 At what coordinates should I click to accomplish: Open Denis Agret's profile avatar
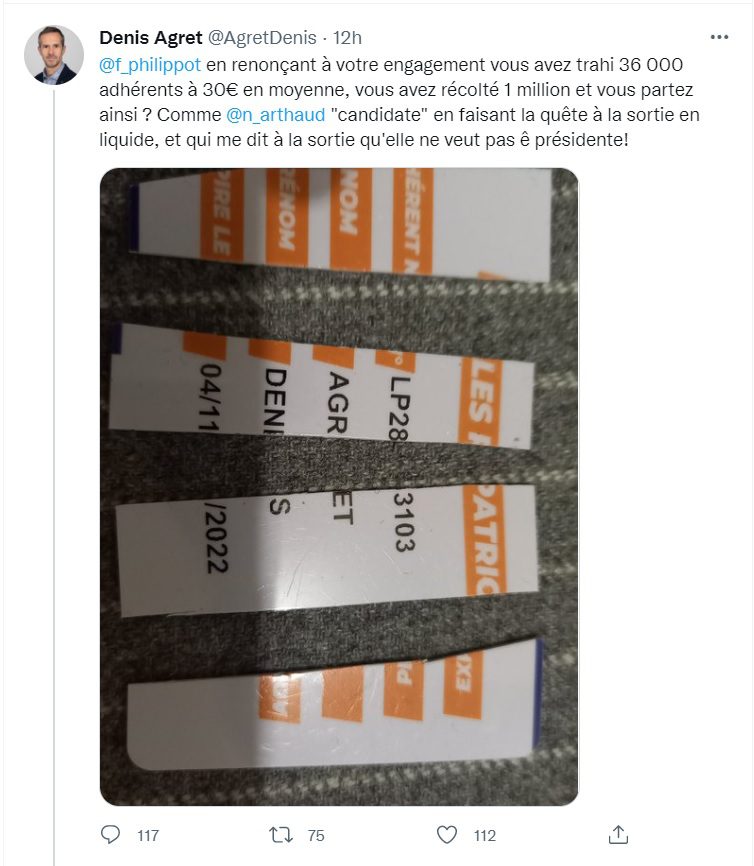[x=54, y=55]
